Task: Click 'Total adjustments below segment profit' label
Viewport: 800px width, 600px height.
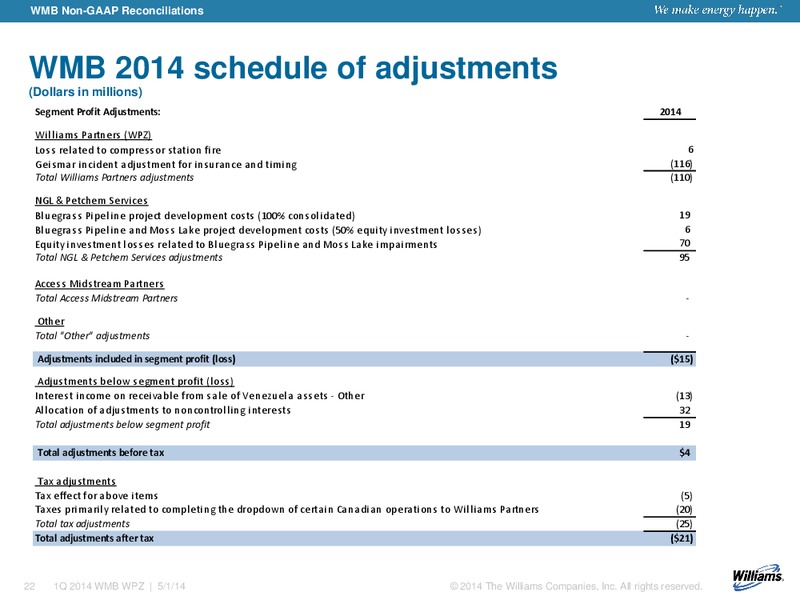Action: click(x=122, y=424)
